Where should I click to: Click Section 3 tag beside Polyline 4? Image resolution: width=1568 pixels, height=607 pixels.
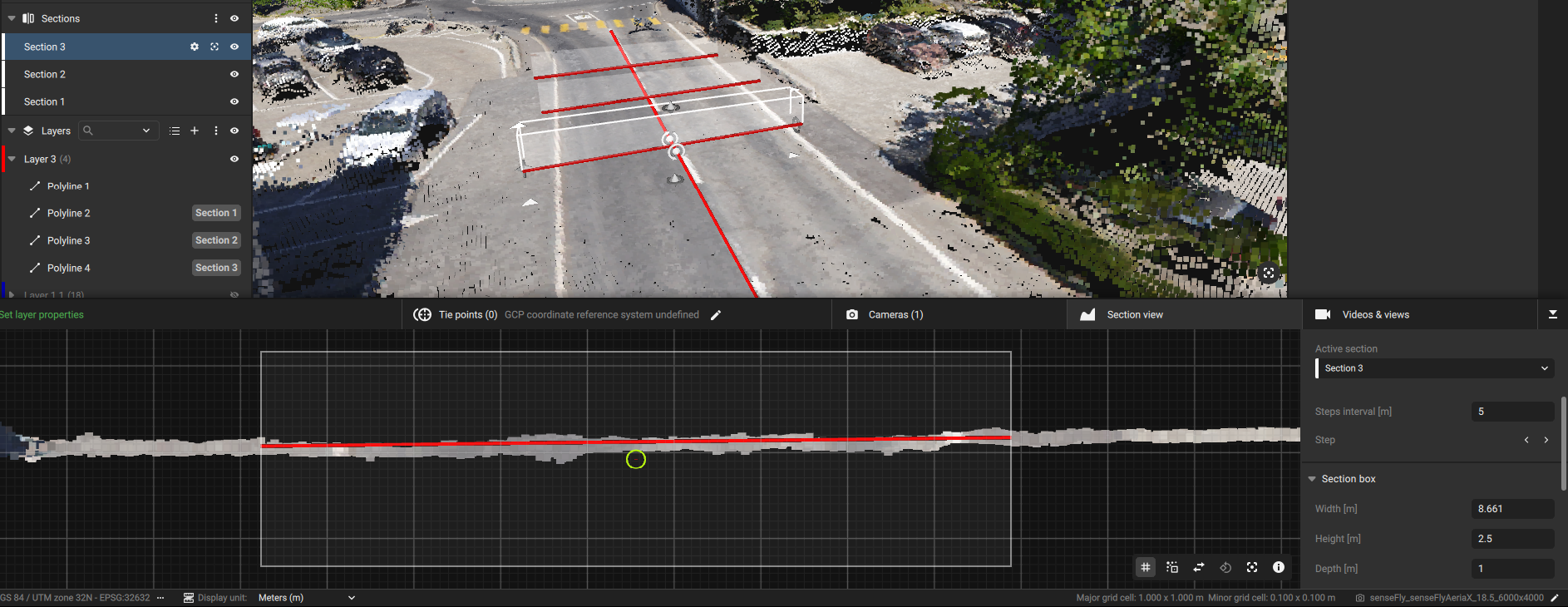tap(216, 268)
